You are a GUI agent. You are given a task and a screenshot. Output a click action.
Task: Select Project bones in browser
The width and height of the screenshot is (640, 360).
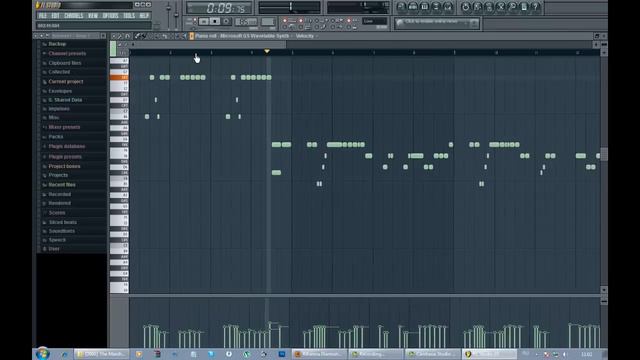[64, 166]
